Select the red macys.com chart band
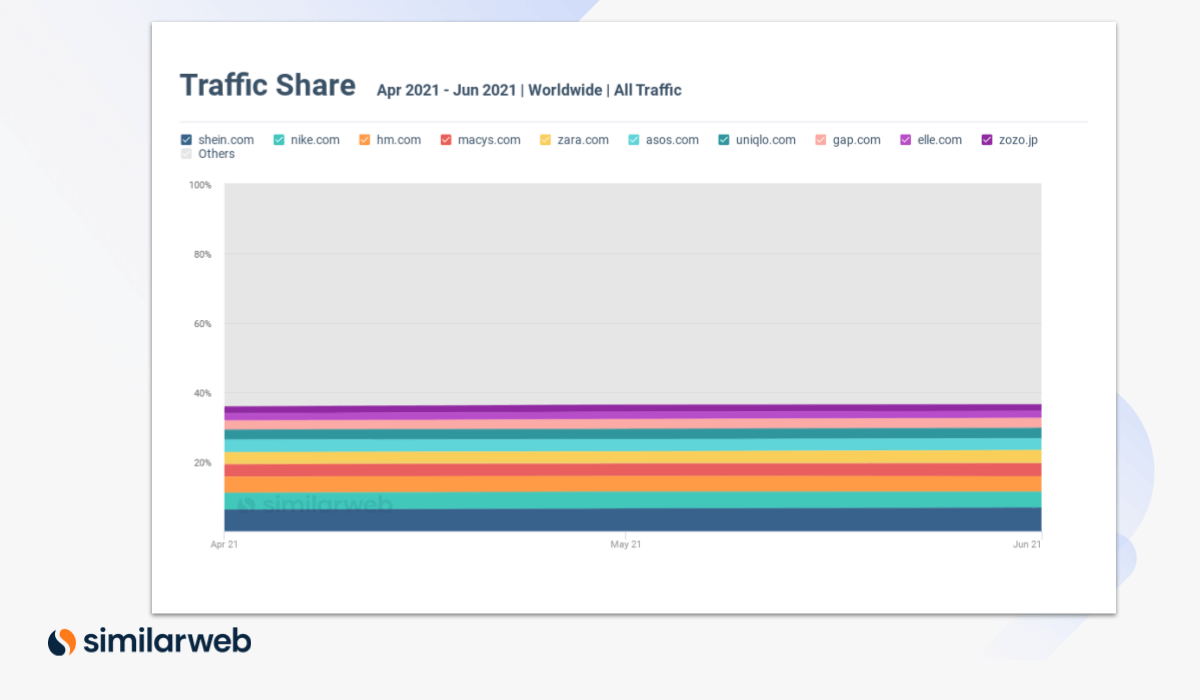 tap(633, 470)
